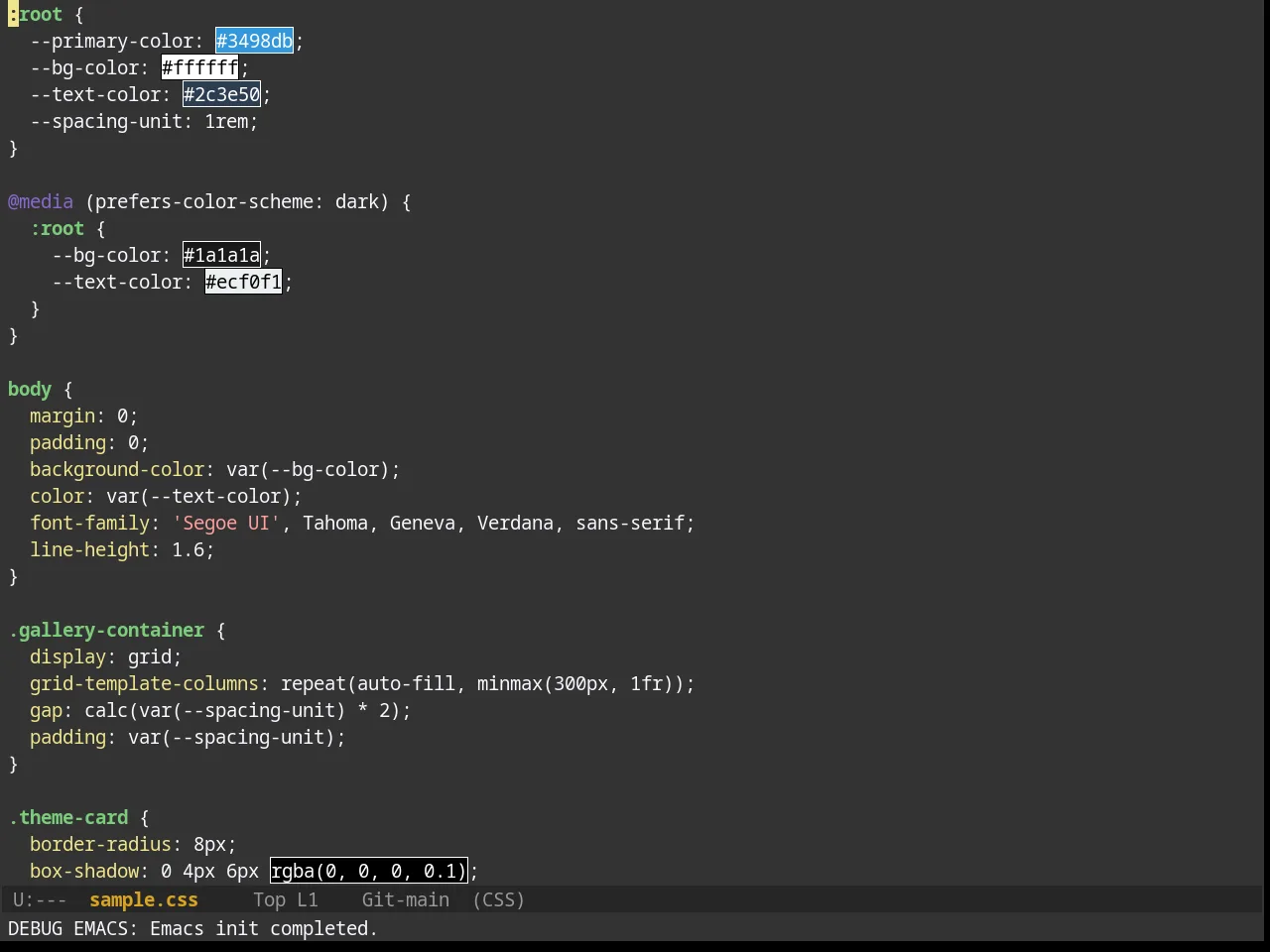Click (prefers-color-scheme: dark) media query
This screenshot has height=952, width=1270.
[x=237, y=201]
